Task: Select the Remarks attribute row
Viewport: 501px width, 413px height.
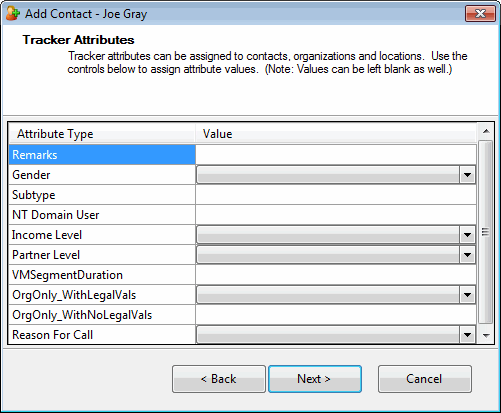Action: (102, 155)
